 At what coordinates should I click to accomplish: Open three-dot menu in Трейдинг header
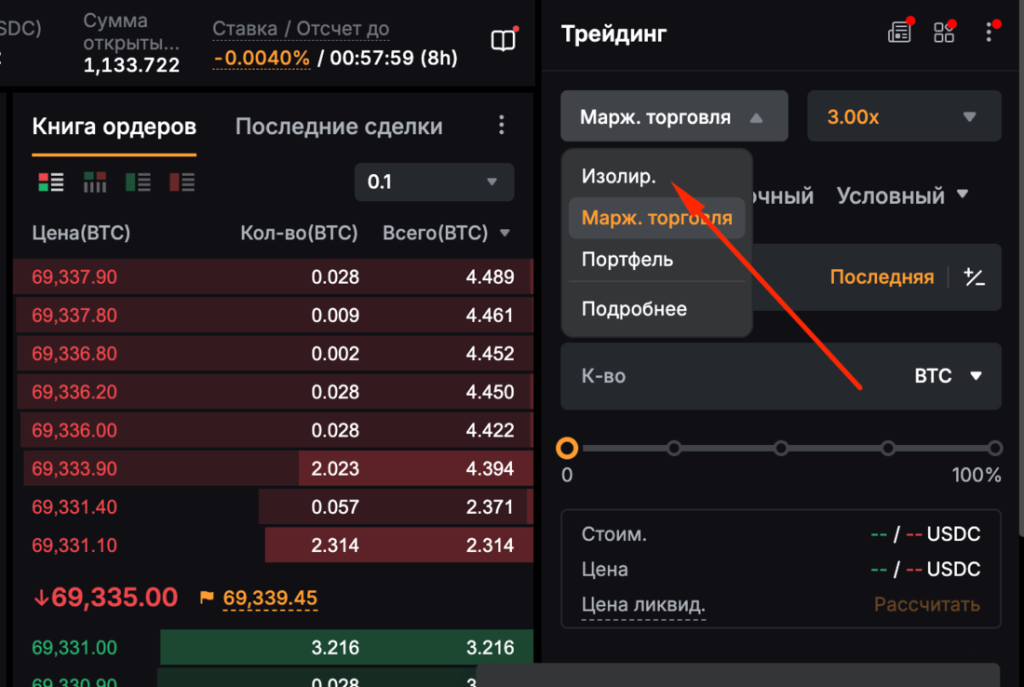pos(988,33)
